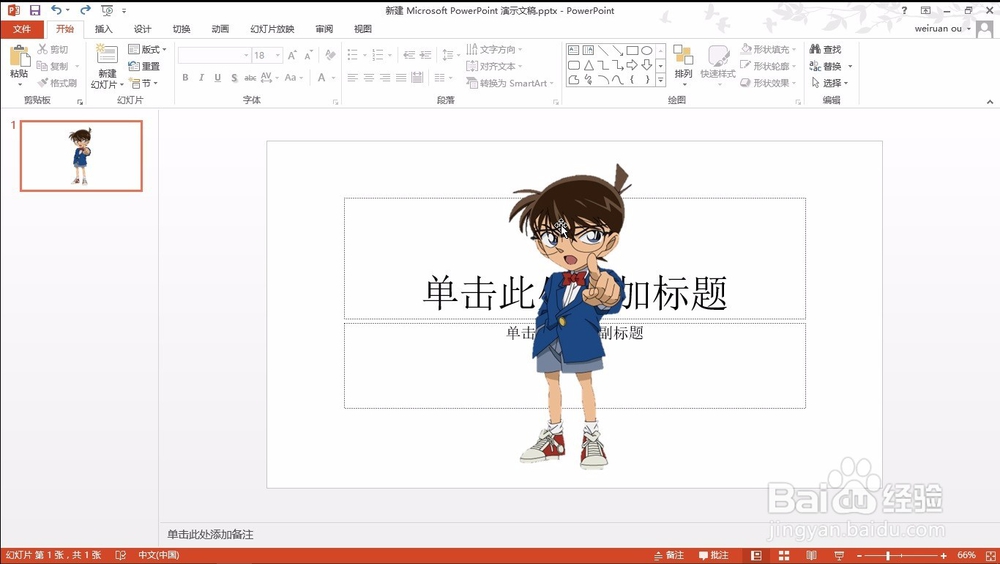Switch to the Insert (插入) tab

coord(103,29)
